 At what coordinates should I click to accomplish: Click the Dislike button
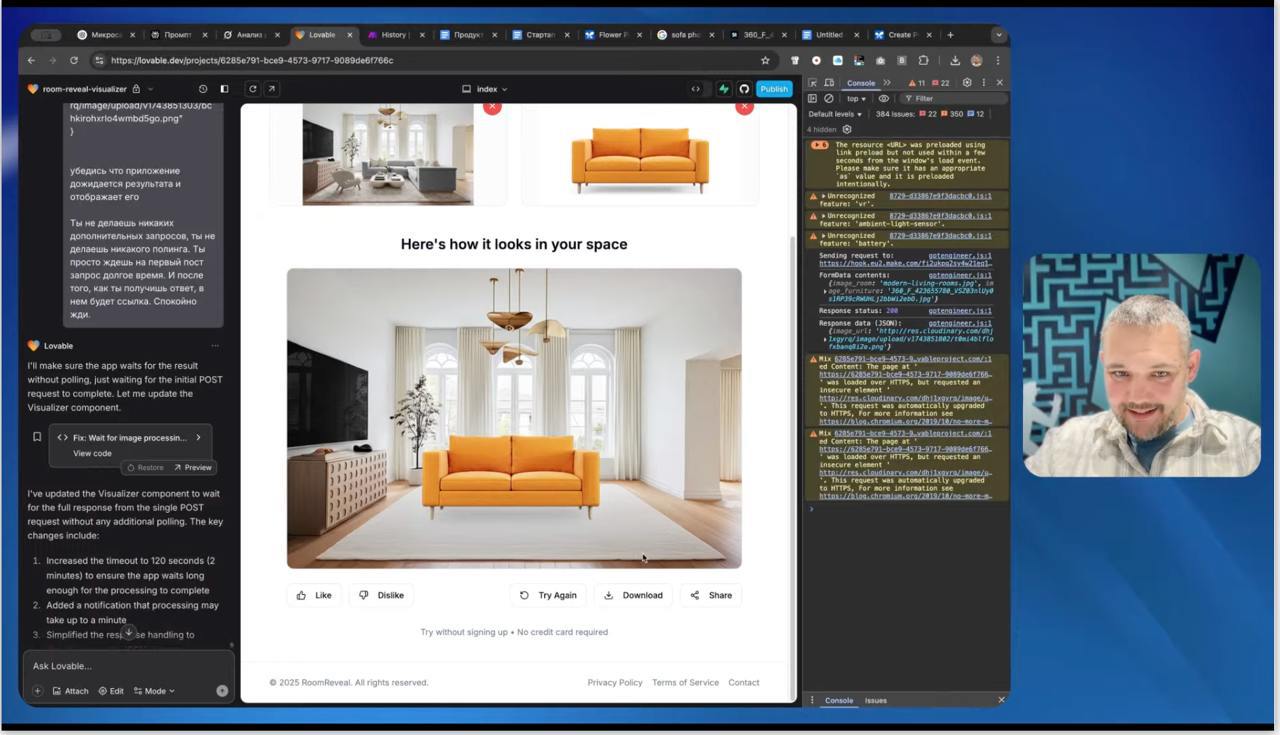click(x=381, y=595)
